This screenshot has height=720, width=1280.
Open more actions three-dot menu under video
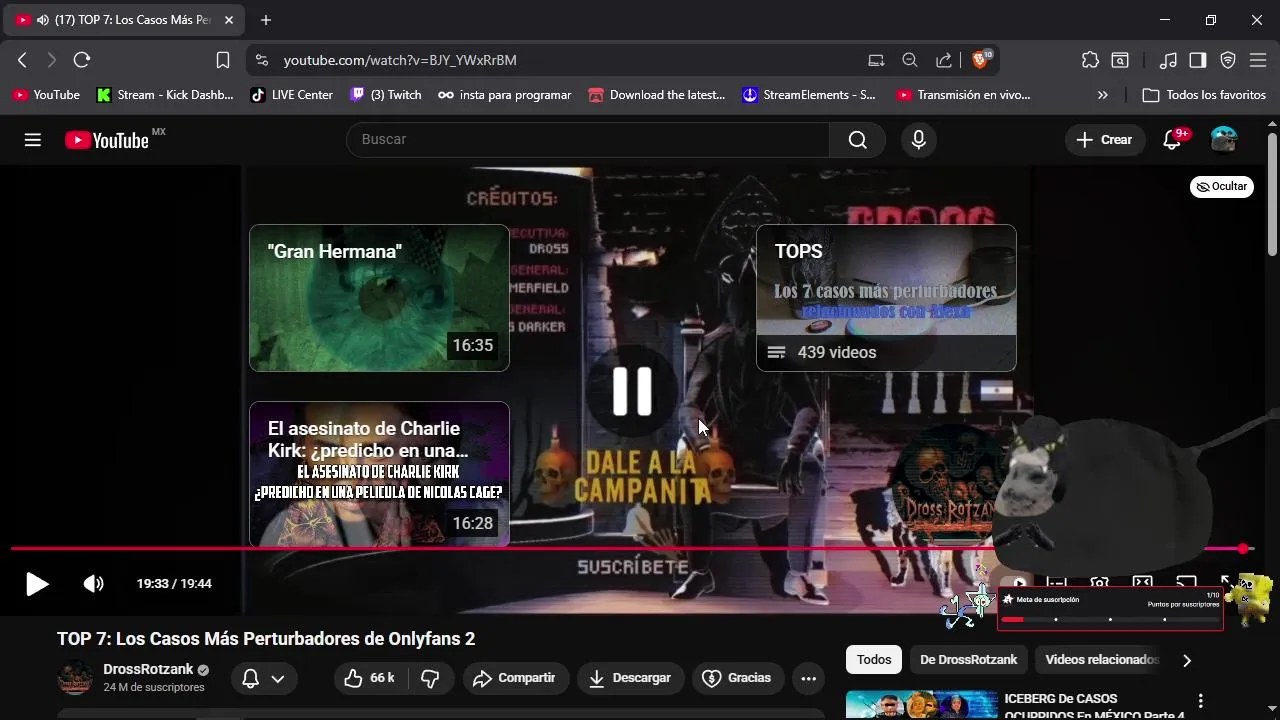click(808, 678)
